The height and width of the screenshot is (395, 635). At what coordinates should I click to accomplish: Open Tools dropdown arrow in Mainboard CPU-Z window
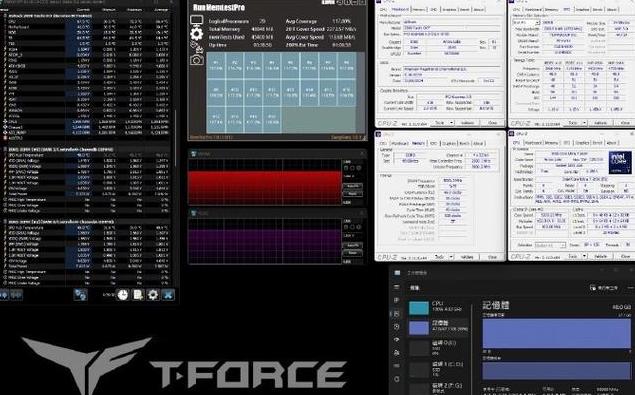[452, 122]
